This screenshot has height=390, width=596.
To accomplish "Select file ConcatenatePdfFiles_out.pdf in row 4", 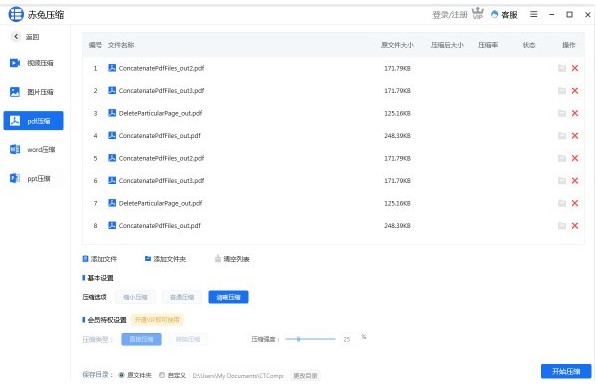I will (160, 136).
